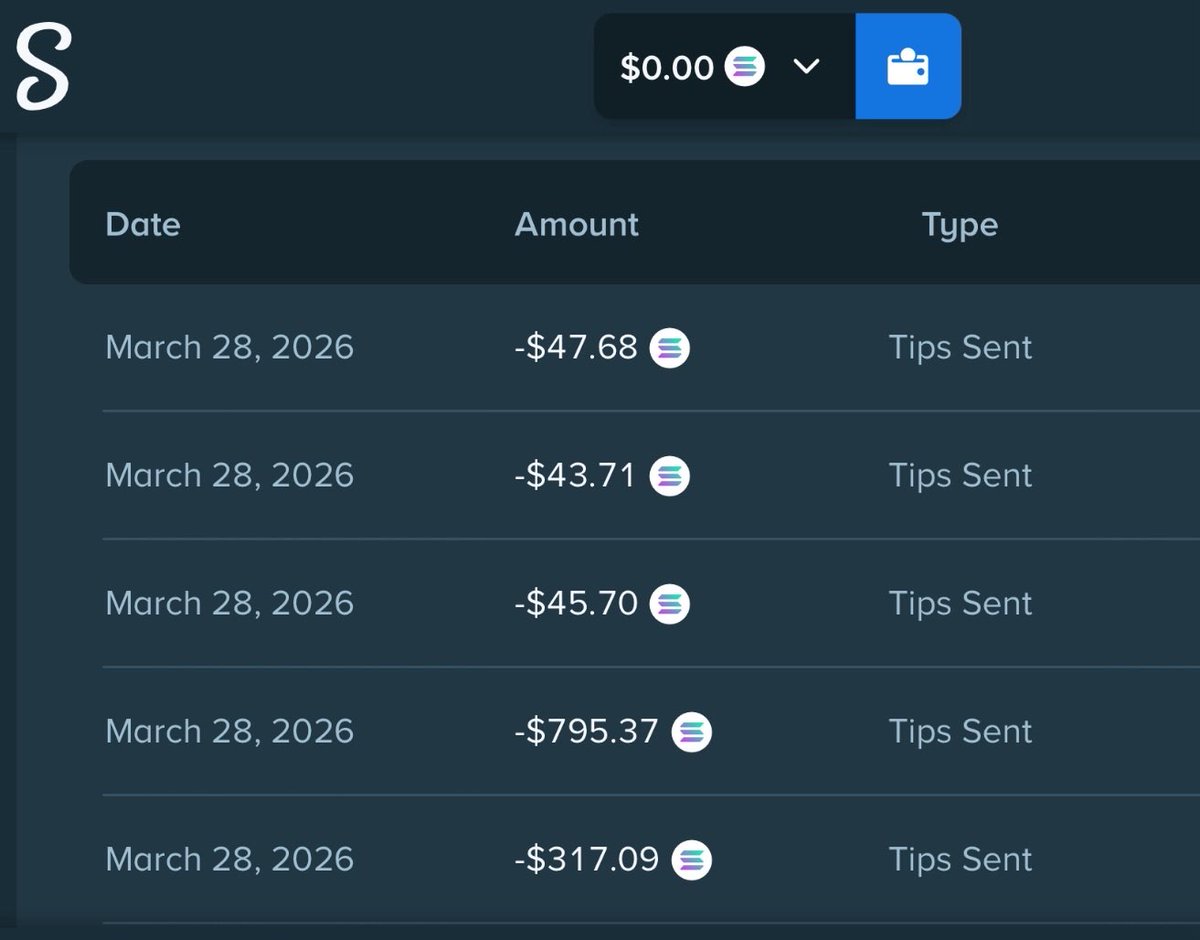Sort by the Amount column header
This screenshot has width=1200, height=940.
[x=576, y=224]
